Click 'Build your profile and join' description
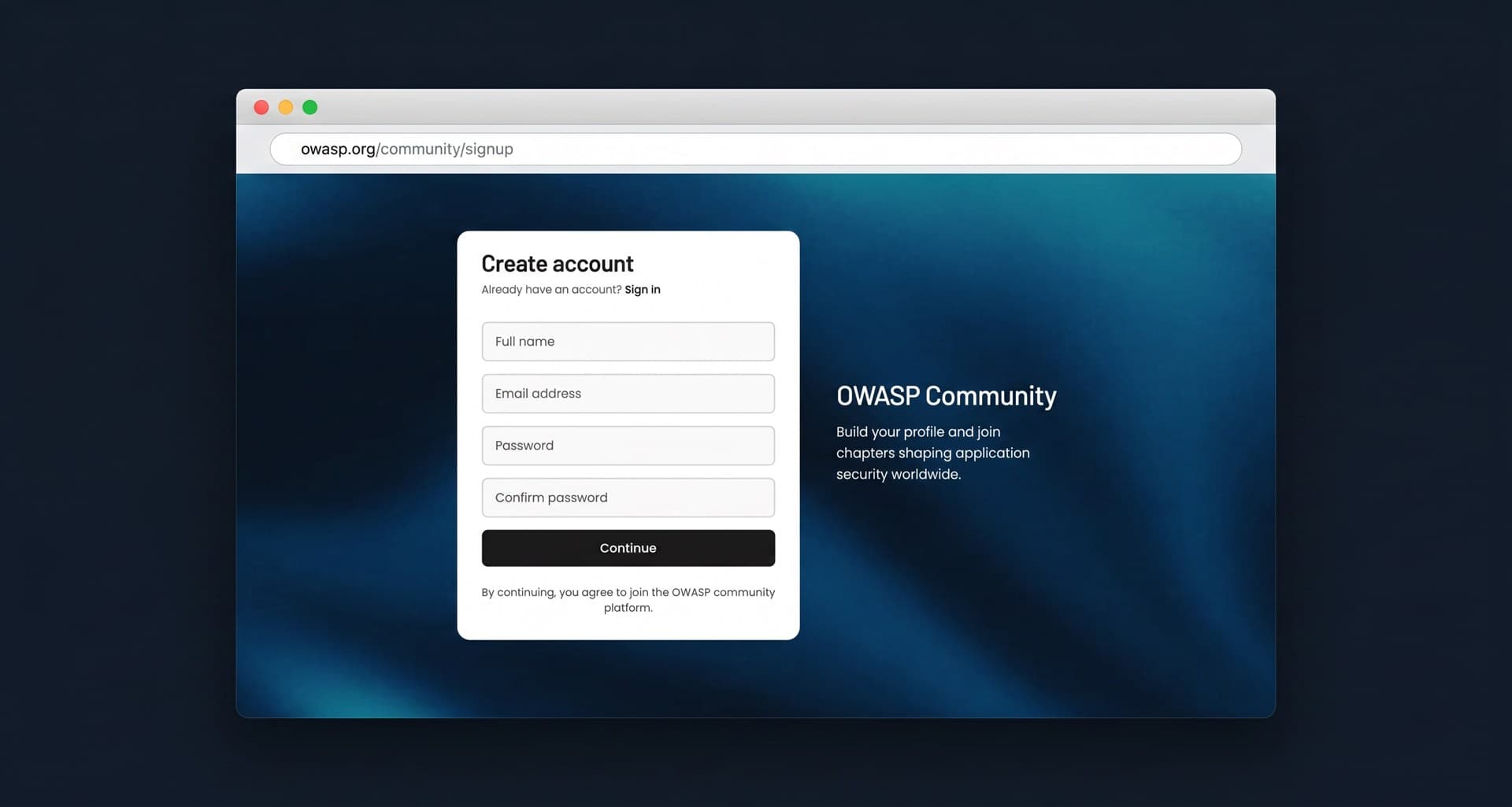1512x807 pixels. (932, 453)
